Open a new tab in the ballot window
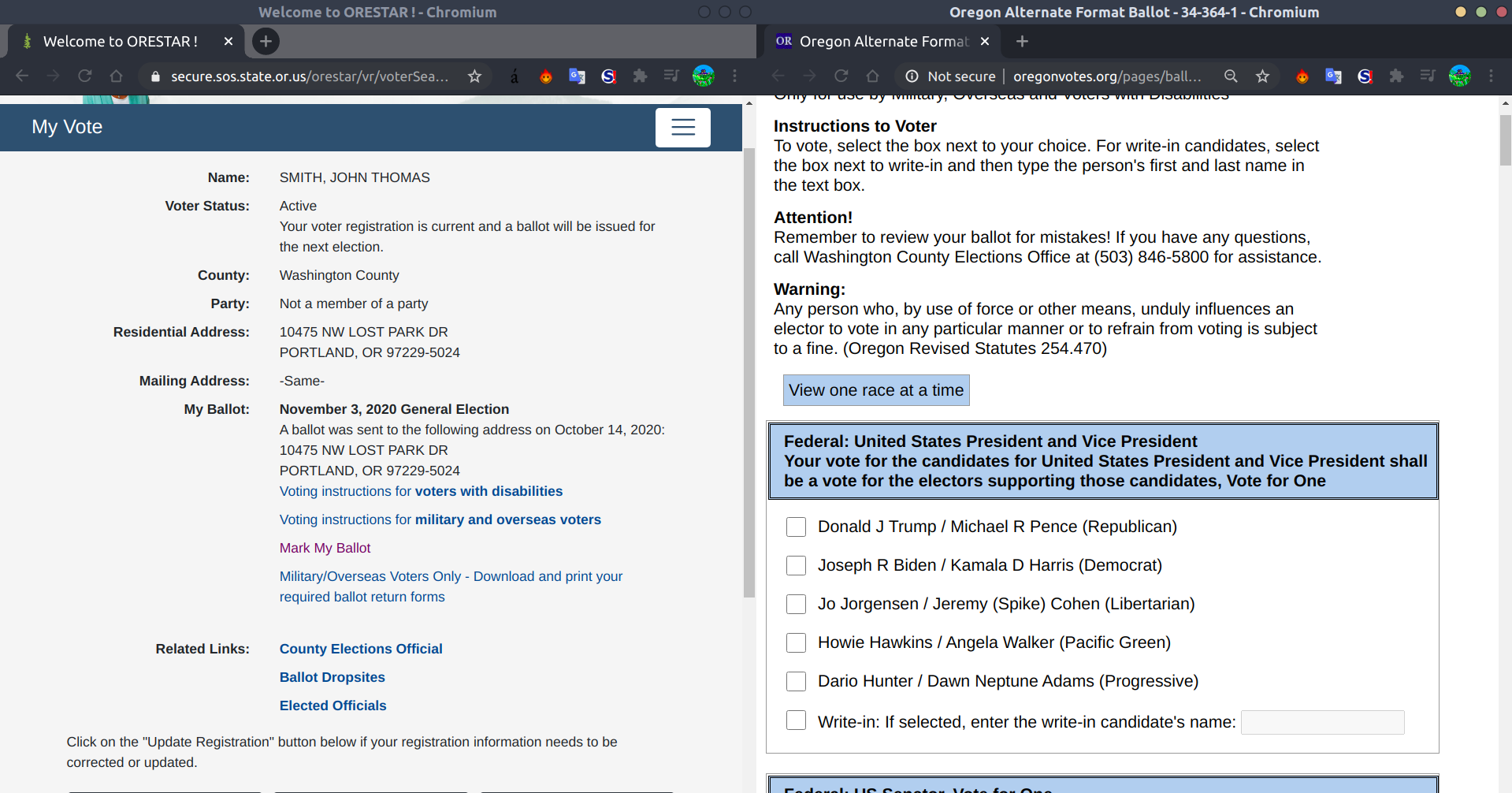 [x=1022, y=41]
